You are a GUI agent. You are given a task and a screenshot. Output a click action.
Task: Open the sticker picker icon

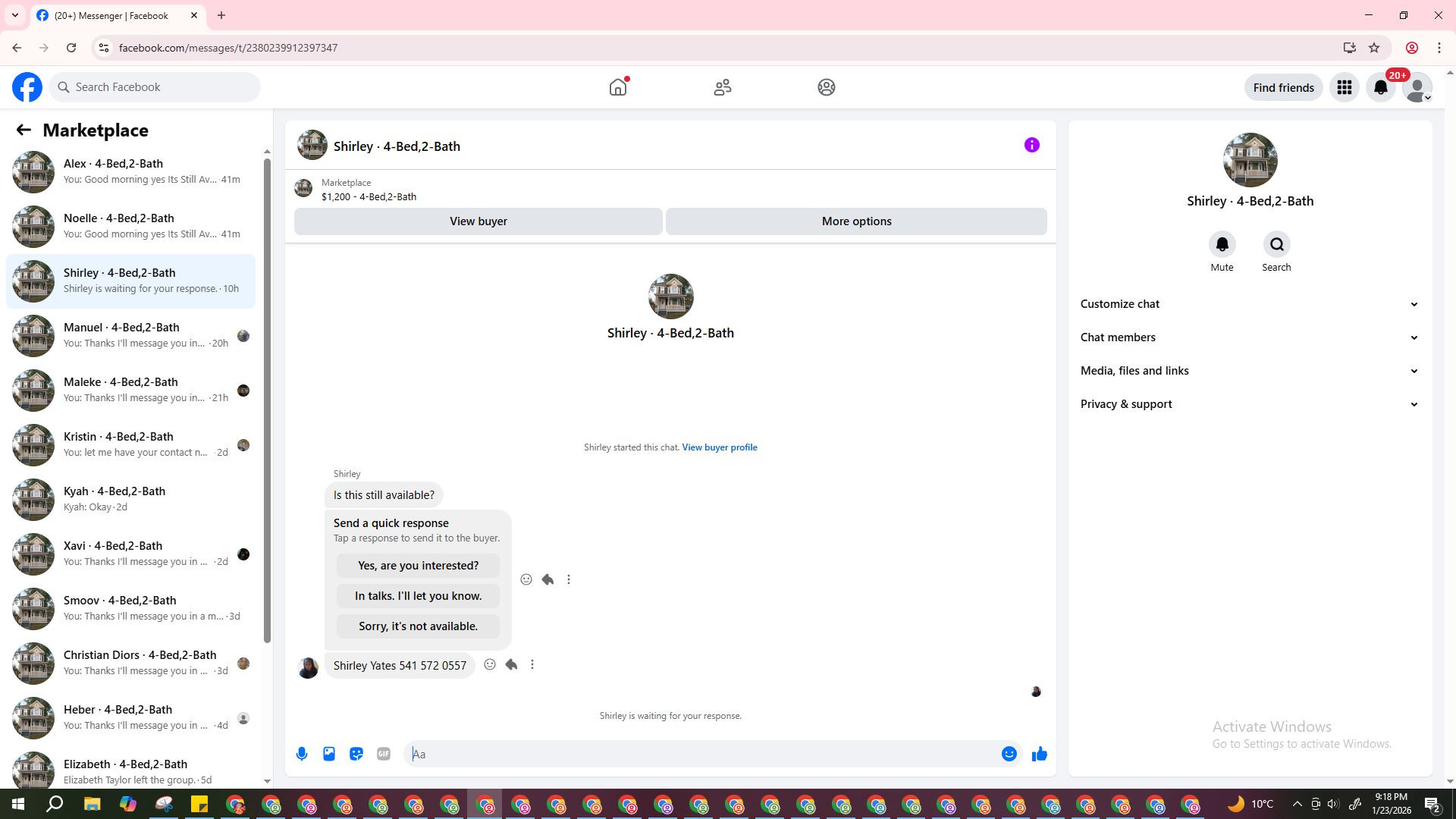(x=356, y=754)
